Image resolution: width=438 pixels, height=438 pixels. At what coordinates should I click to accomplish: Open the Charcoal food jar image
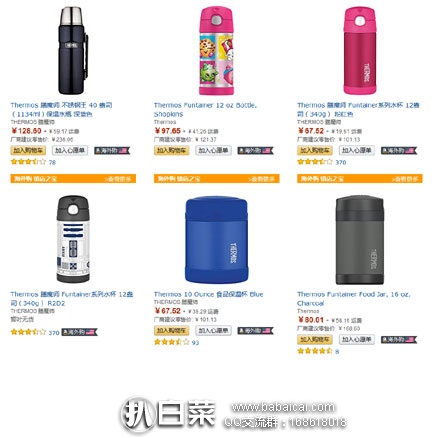point(360,240)
